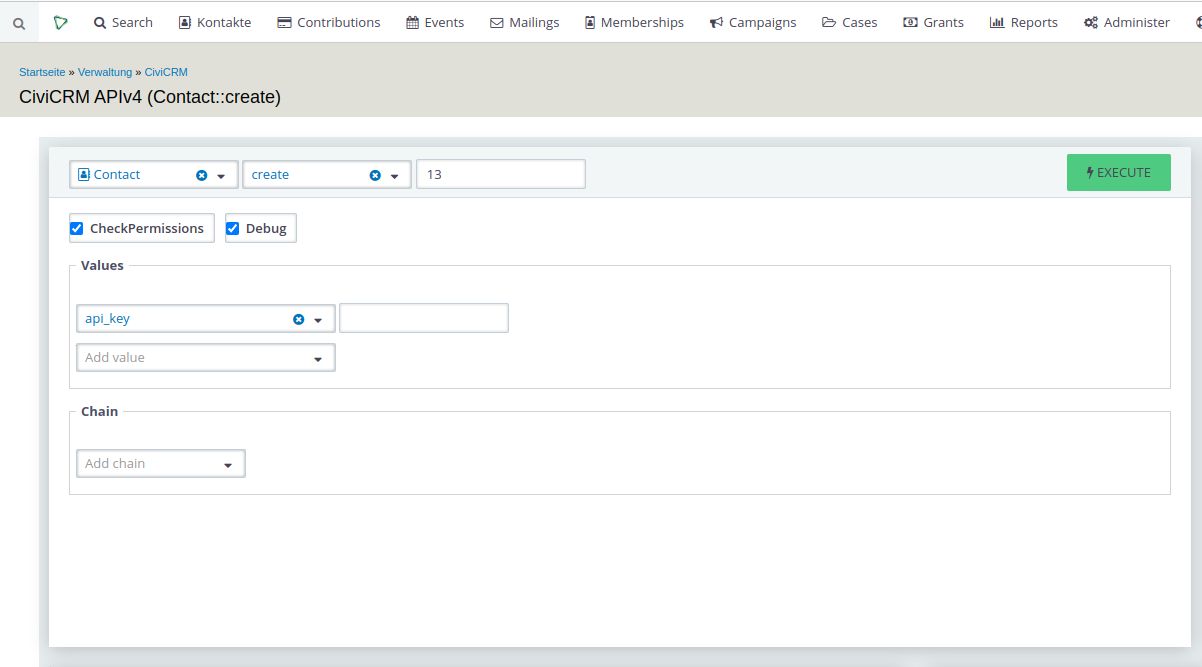Open the Reports menu
This screenshot has height=667, width=1202.
tap(1023, 22)
